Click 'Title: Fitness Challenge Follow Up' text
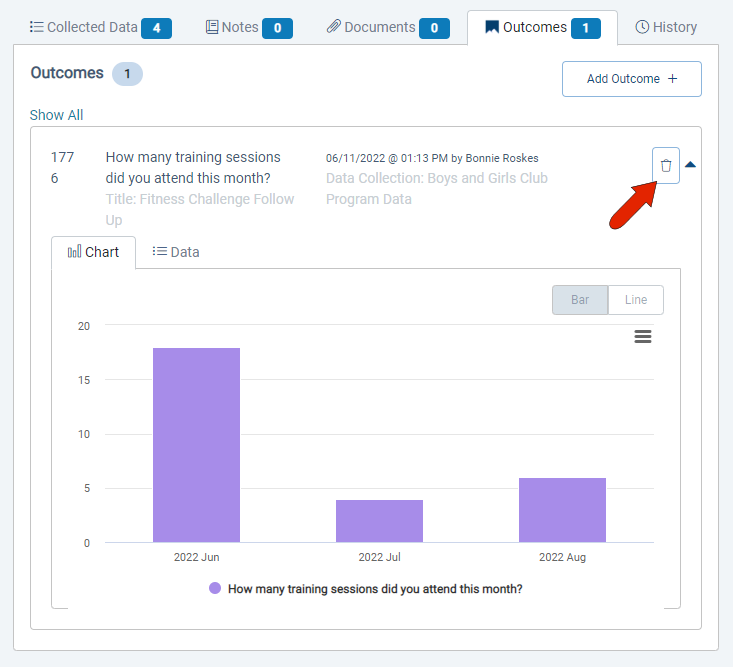Image resolution: width=733 pixels, height=667 pixels. tap(200, 209)
